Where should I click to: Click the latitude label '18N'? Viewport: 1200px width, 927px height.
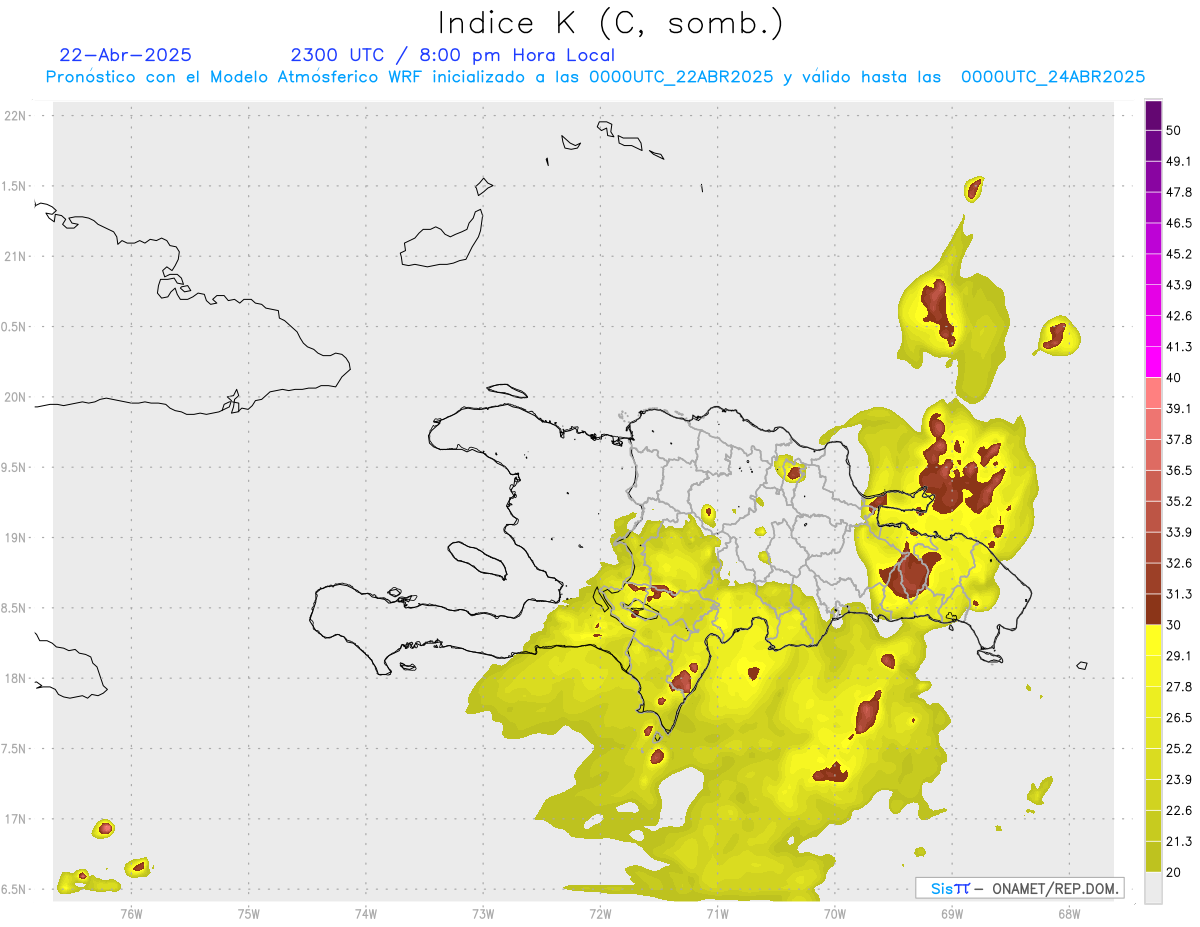[x=14, y=679]
